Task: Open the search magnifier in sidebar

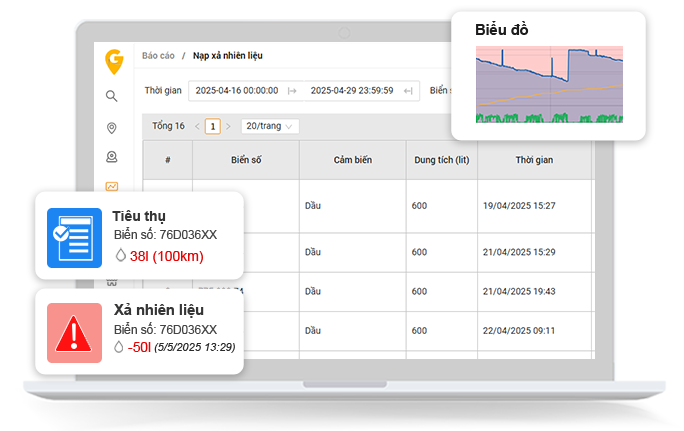Action: (x=112, y=96)
